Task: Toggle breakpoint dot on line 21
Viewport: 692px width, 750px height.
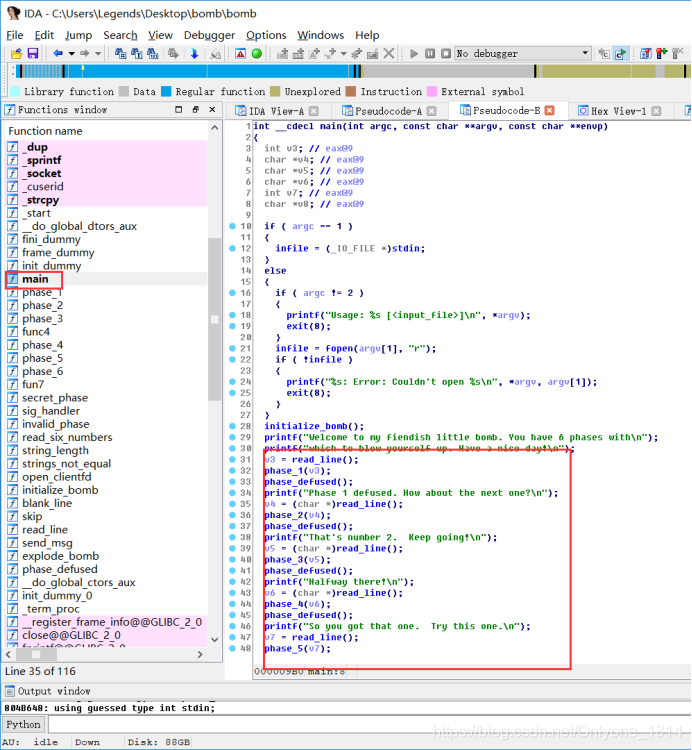Action: click(232, 348)
